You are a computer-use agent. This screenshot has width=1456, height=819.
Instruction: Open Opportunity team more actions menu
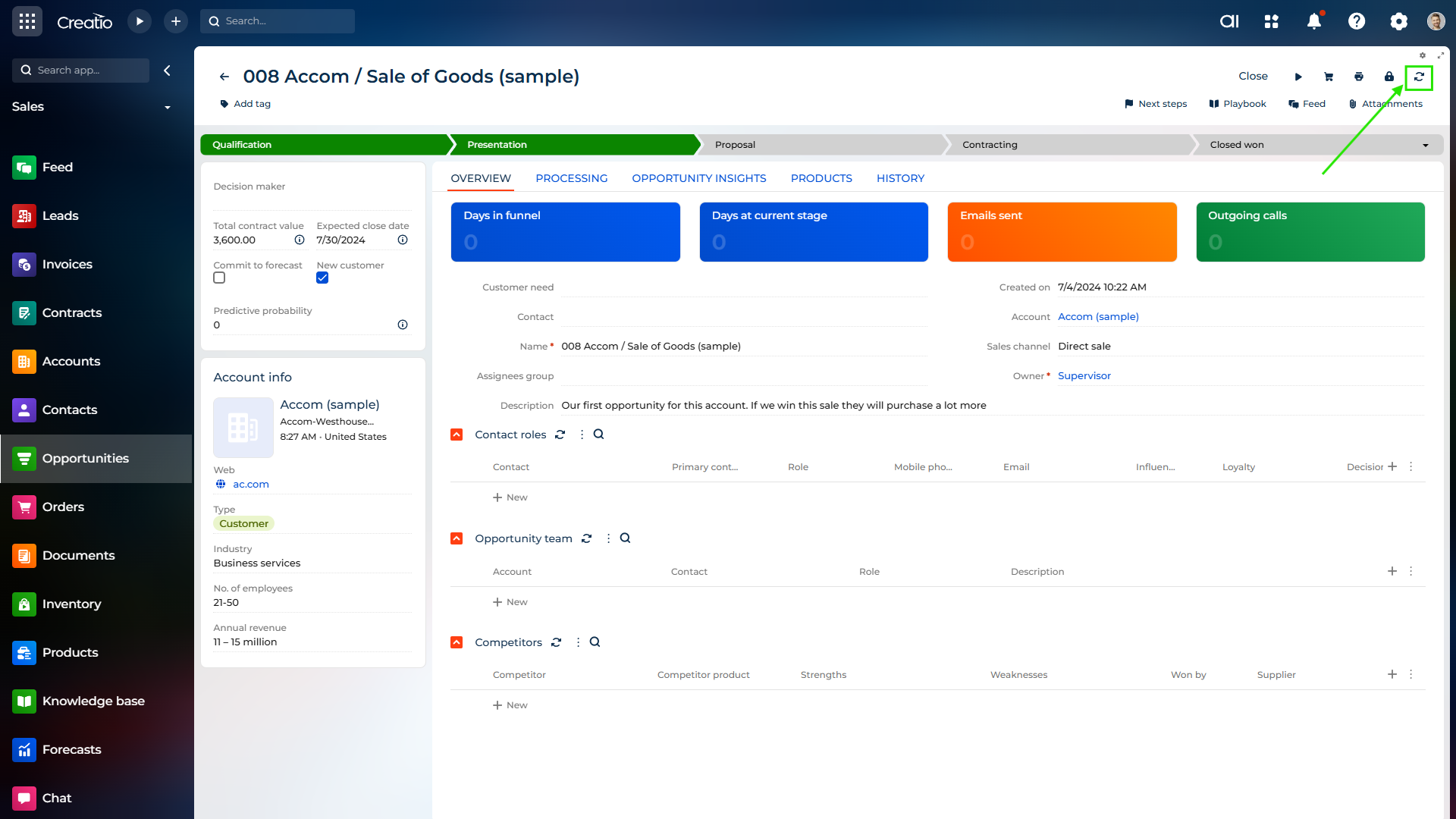pos(608,538)
